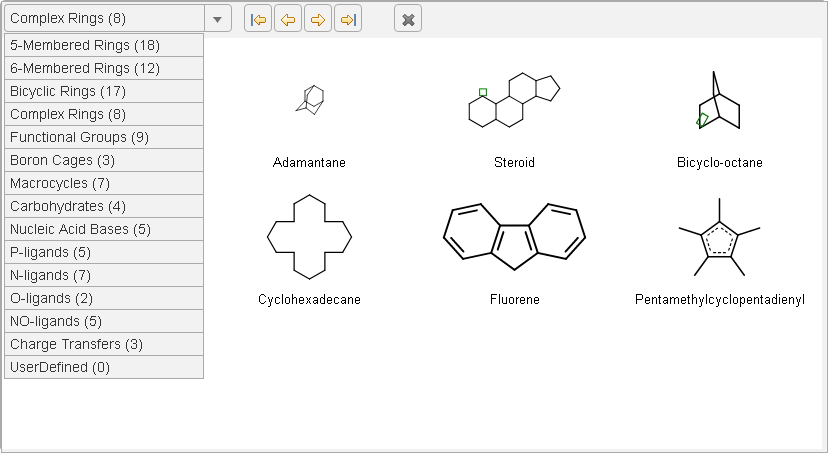Screen dimensions: 828x453
Task: Pick the Pentamethylcyclopentadienyl template
Action: pos(719,237)
